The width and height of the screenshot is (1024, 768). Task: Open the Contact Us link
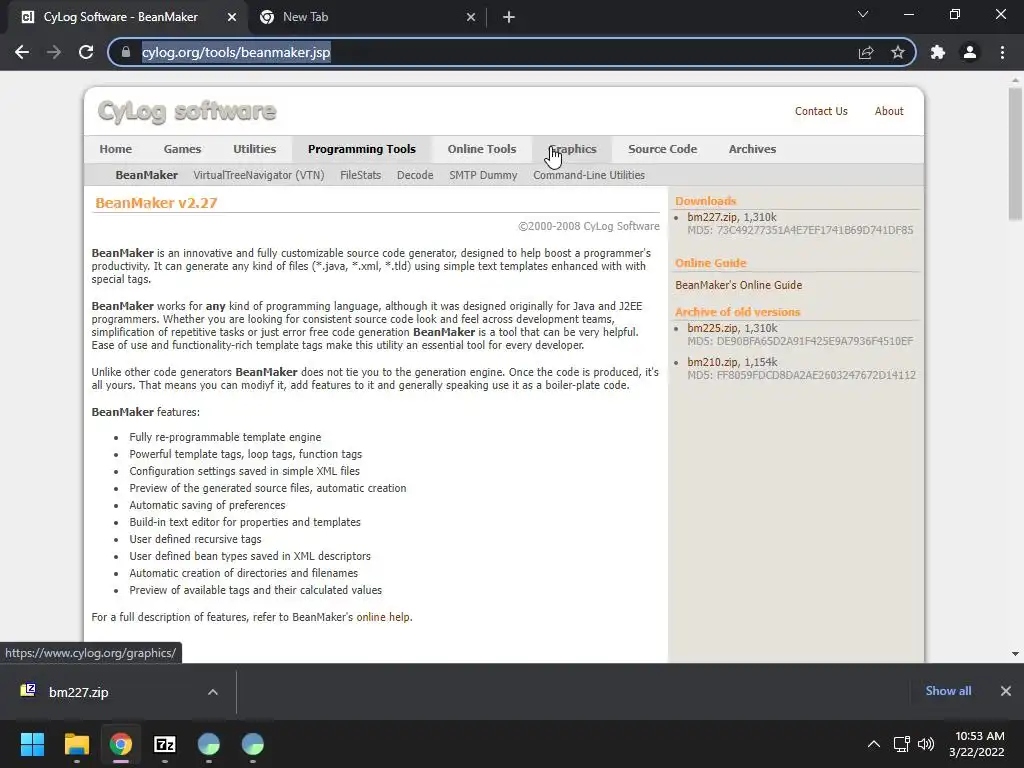821,111
